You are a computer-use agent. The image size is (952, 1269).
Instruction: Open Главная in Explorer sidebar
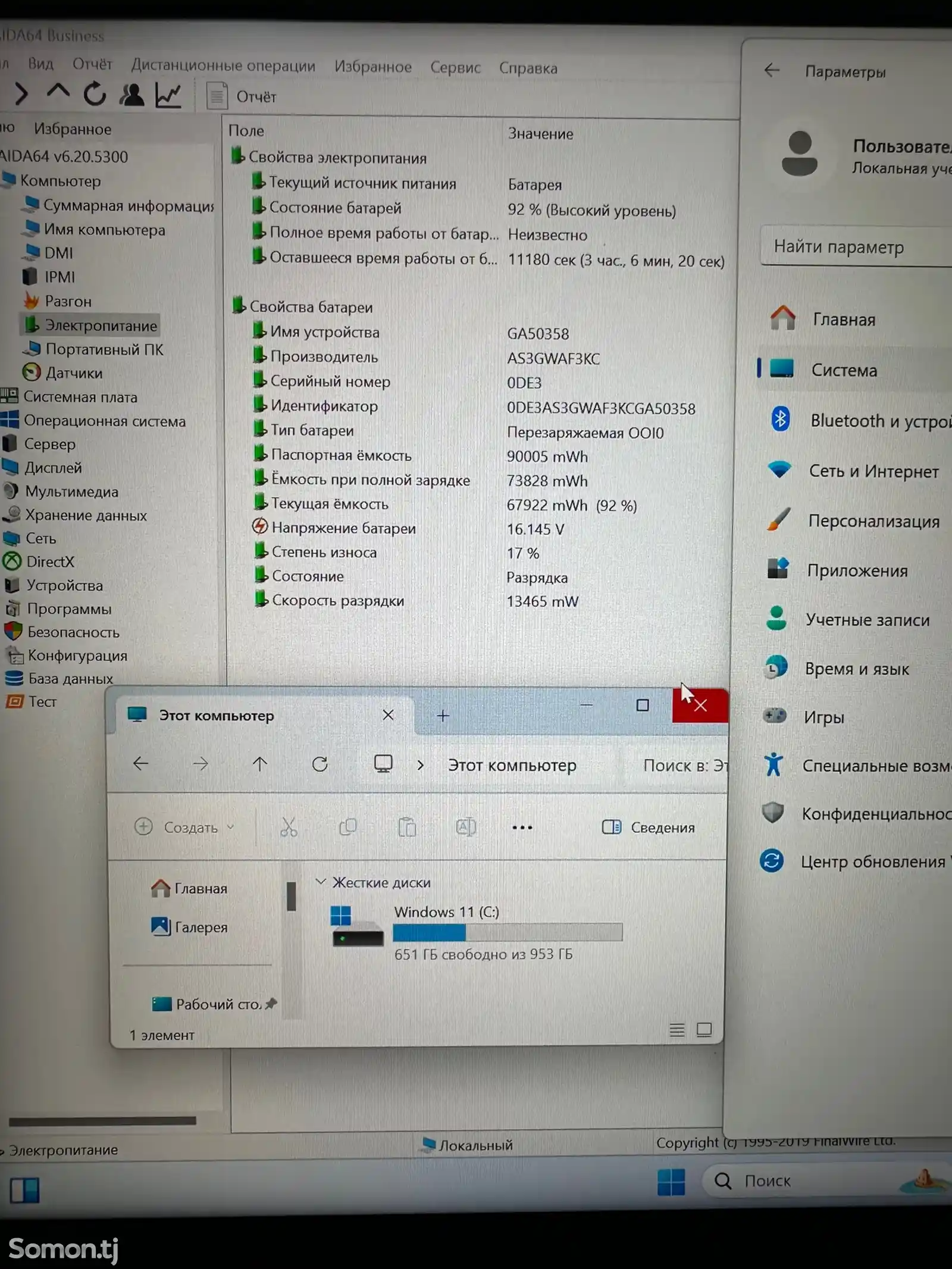(189, 888)
